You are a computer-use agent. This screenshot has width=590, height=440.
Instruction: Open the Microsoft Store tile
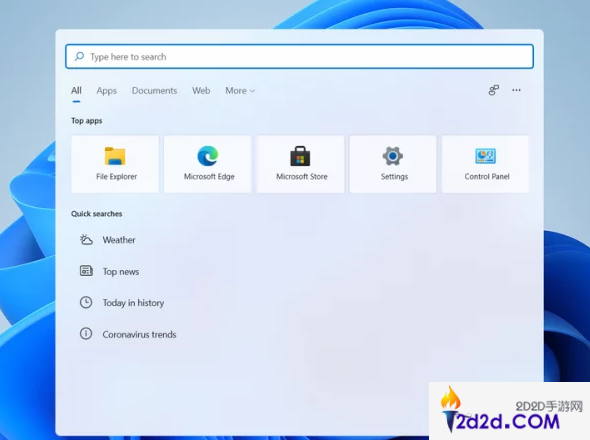[x=300, y=164]
